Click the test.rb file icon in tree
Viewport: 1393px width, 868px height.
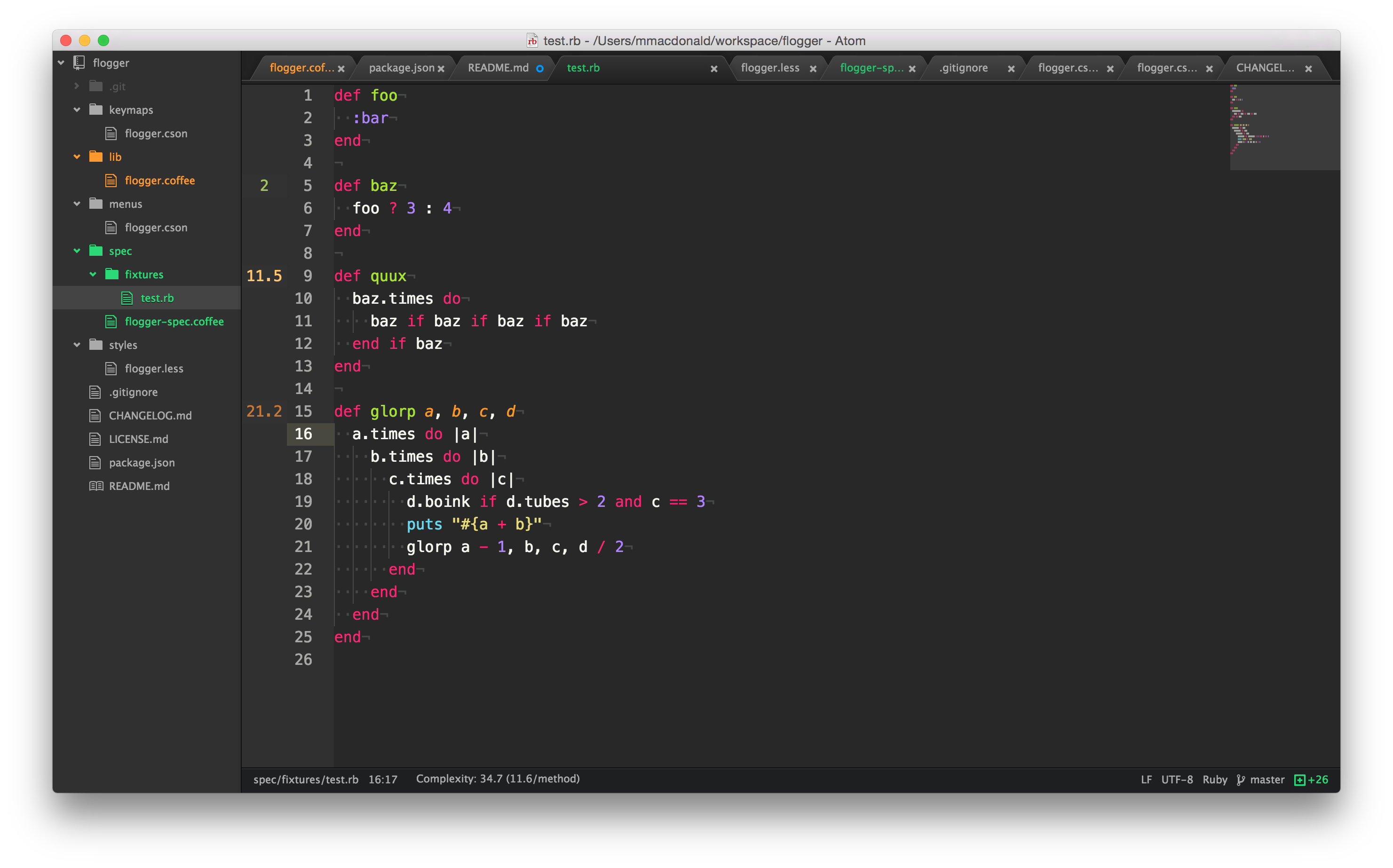point(127,298)
